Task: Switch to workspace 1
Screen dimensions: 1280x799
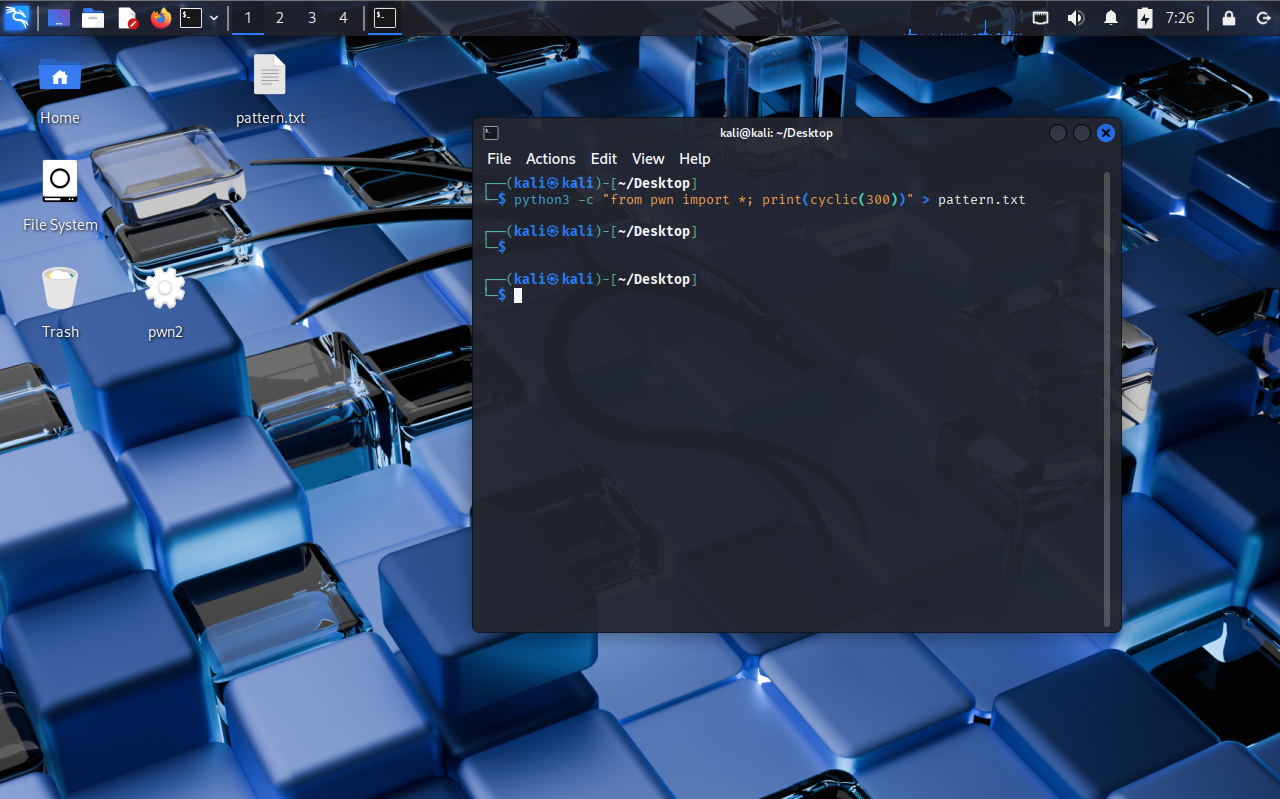Action: pyautogui.click(x=248, y=18)
